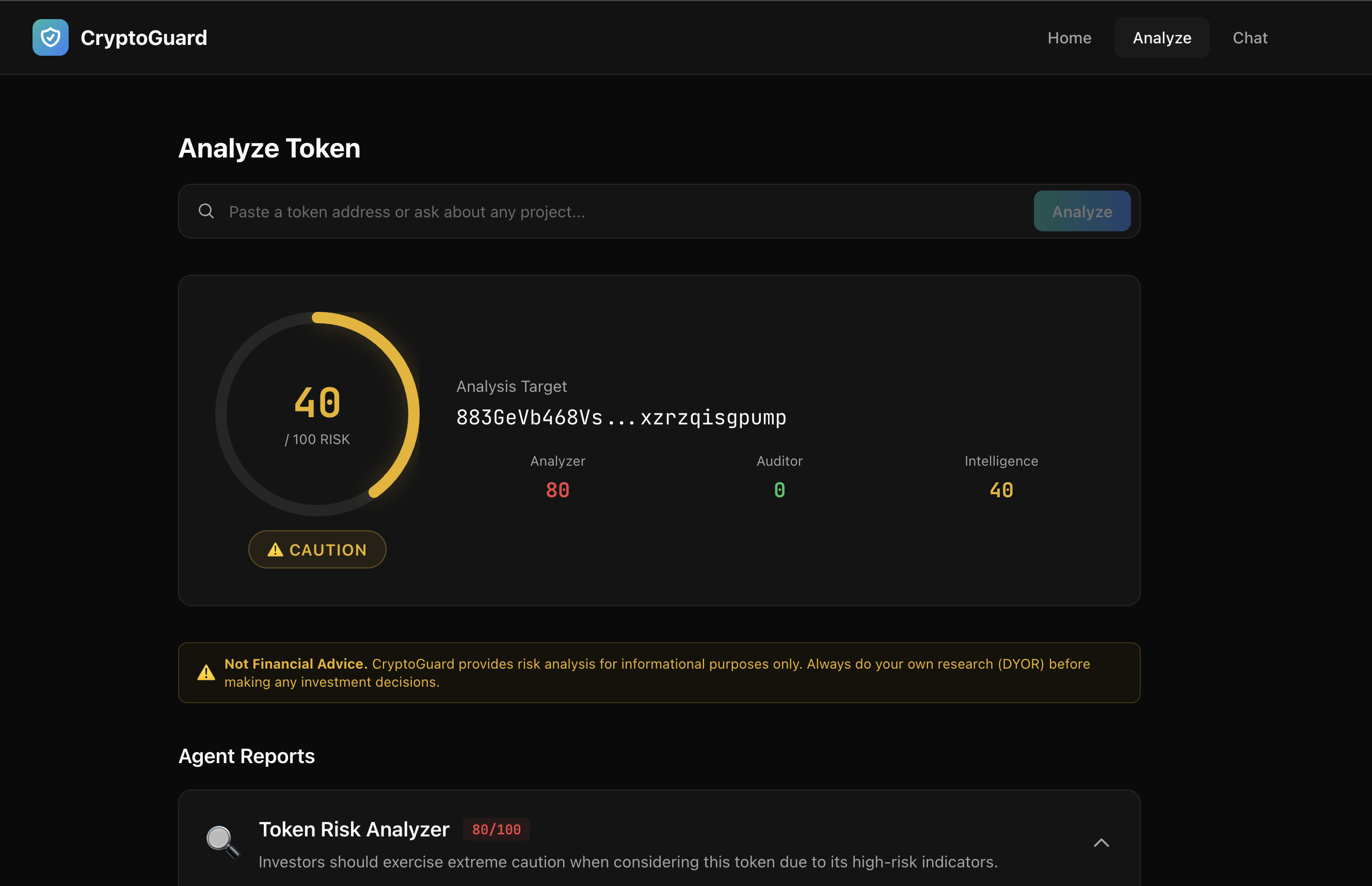Click the Analyze Token page heading
Screen dimensions: 1372x886
click(x=269, y=148)
